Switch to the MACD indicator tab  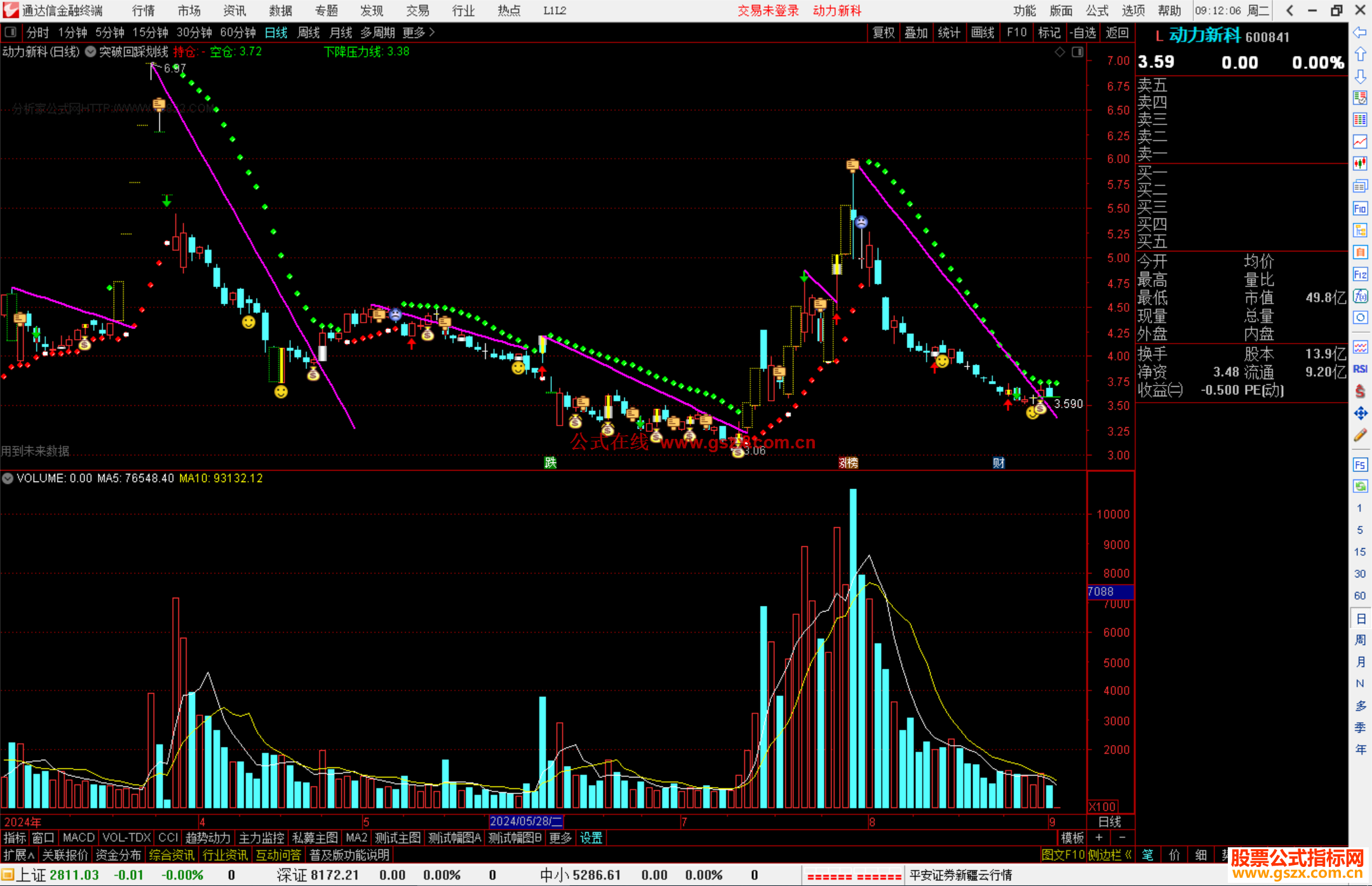click(78, 838)
